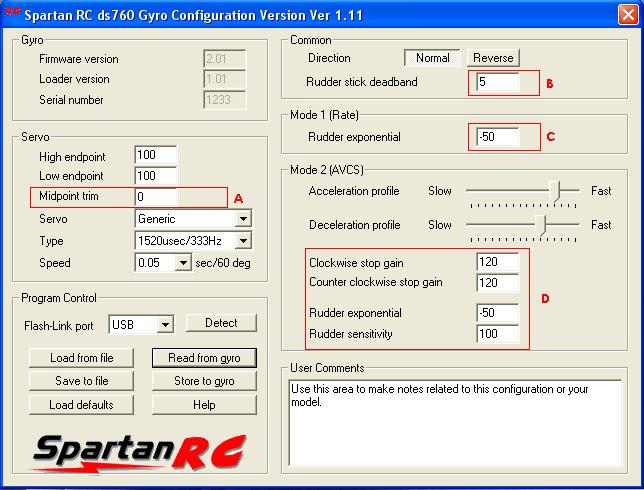This screenshot has height=490, width=644.
Task: Click the 'Acceleration profile' label
Action: tap(354, 191)
